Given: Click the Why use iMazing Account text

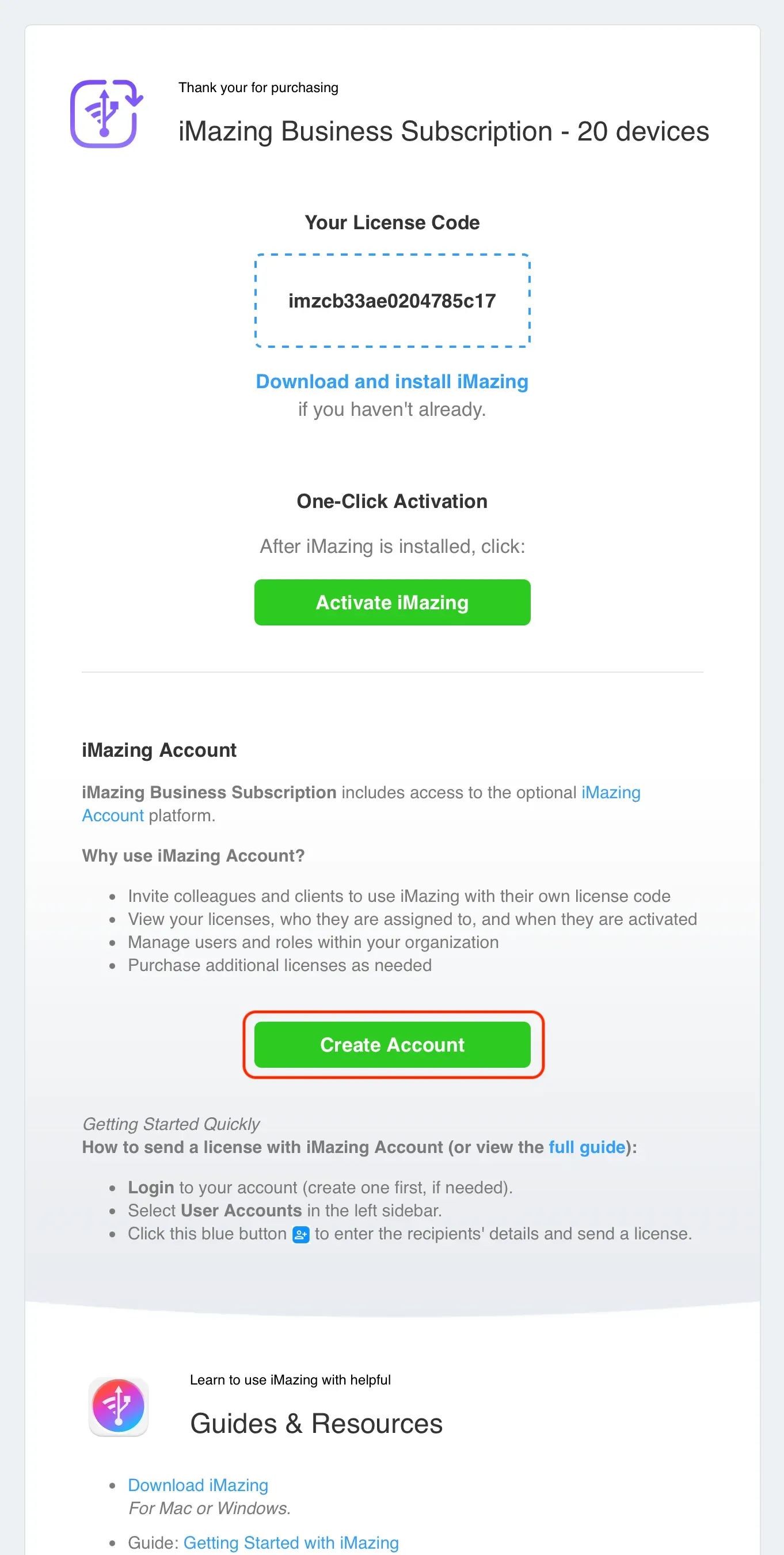Looking at the screenshot, I should click(193, 855).
